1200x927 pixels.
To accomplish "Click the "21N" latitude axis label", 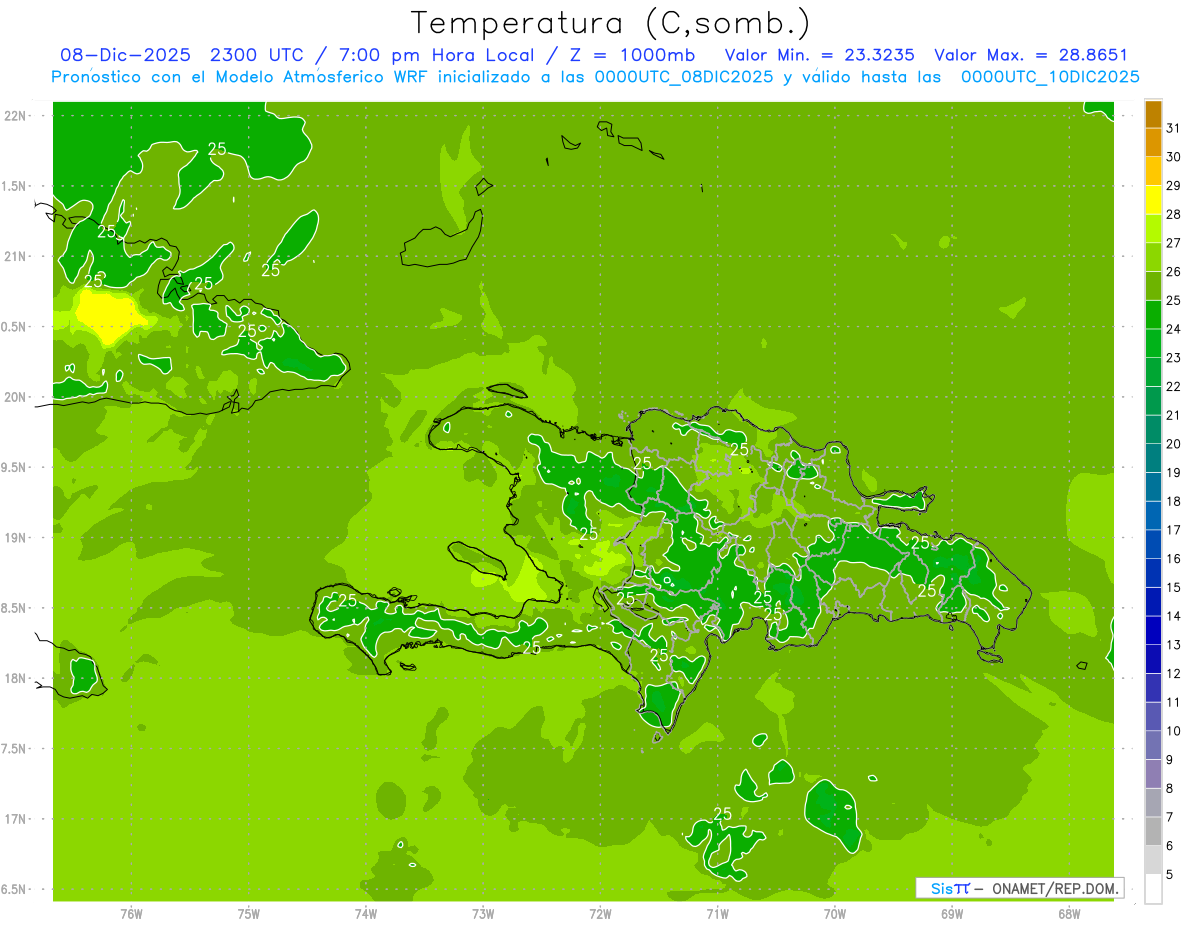I will [15, 256].
